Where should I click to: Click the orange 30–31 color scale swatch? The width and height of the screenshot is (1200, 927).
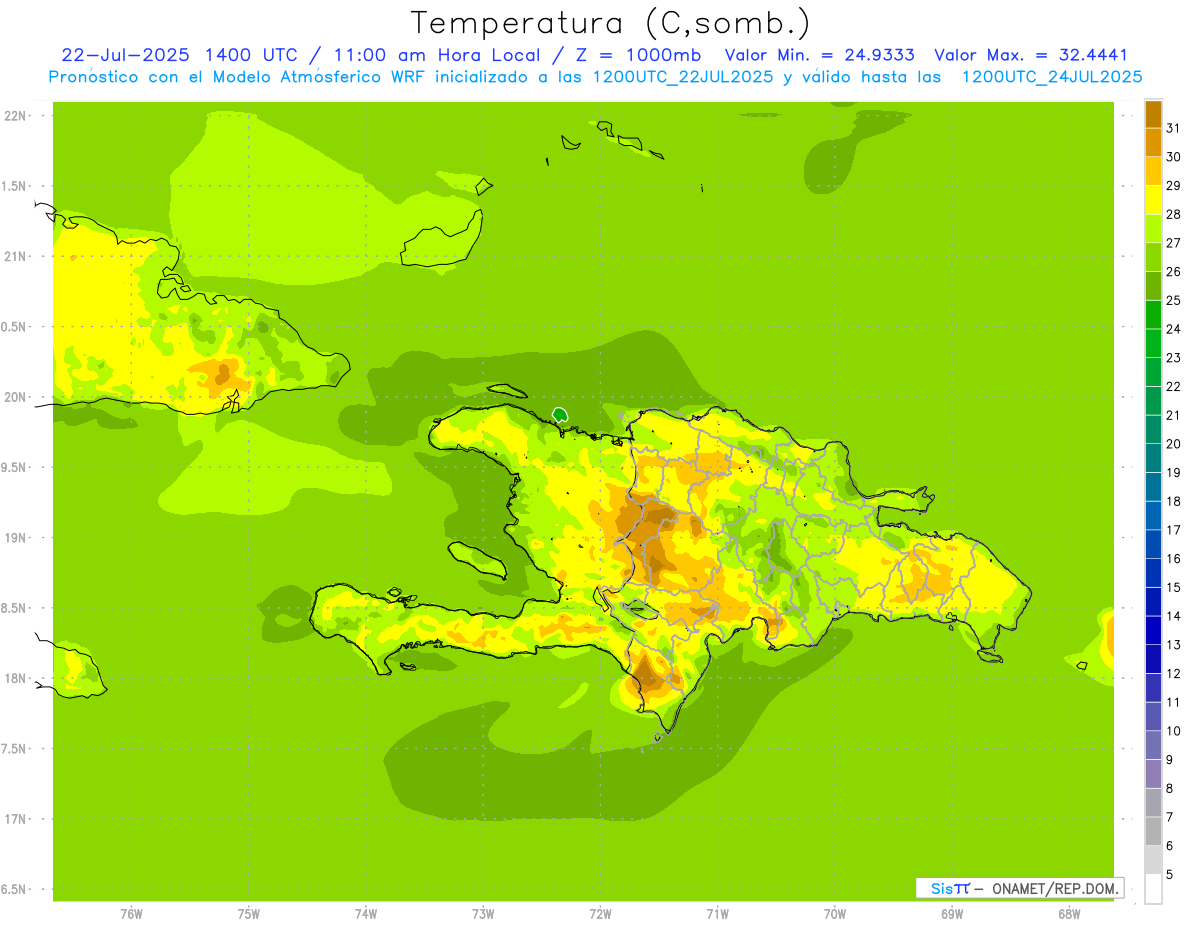coord(1153,143)
